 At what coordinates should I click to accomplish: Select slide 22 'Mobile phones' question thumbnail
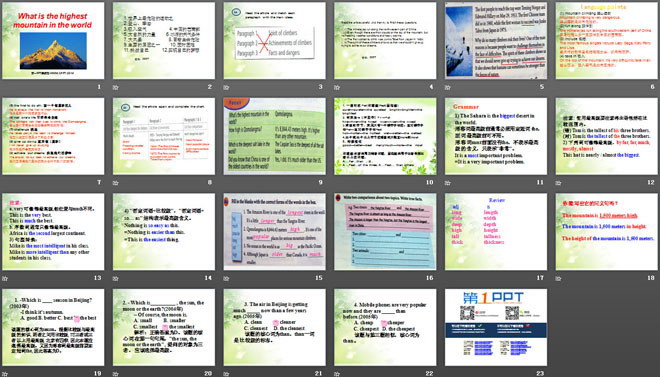(385, 327)
